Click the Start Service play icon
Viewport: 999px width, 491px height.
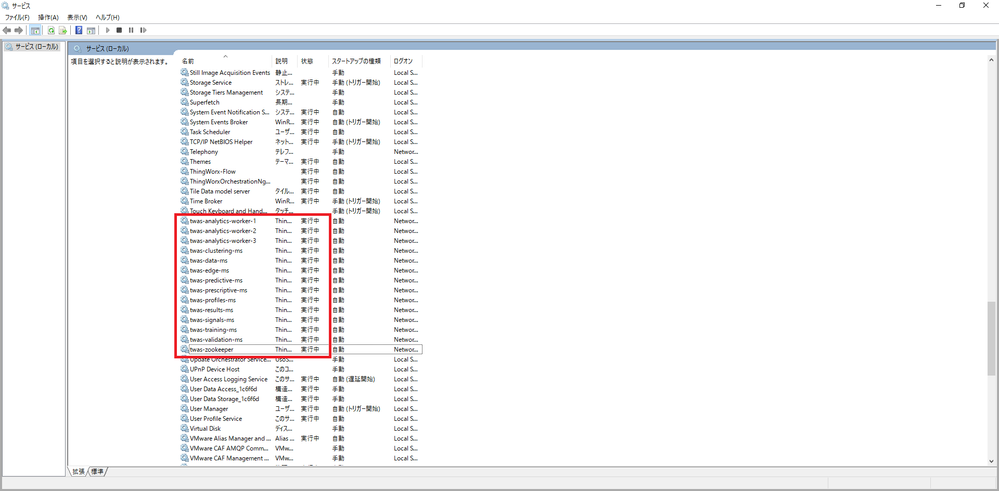[108, 30]
